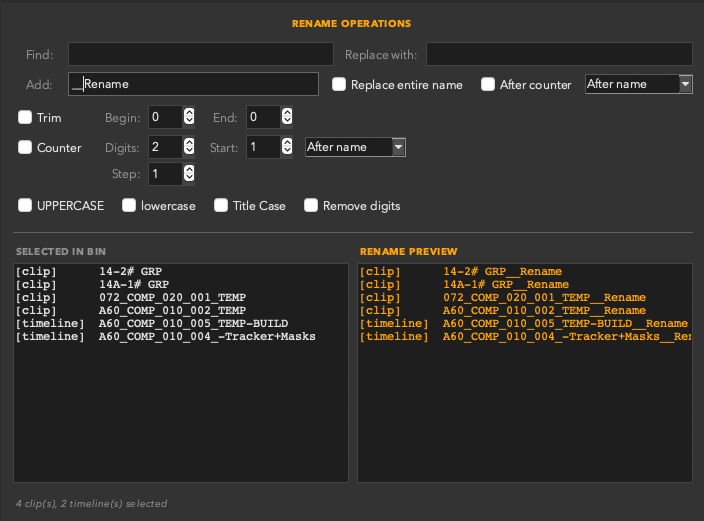This screenshot has height=521, width=704.
Task: Tick the lowercase checkbox
Action: pyautogui.click(x=129, y=205)
